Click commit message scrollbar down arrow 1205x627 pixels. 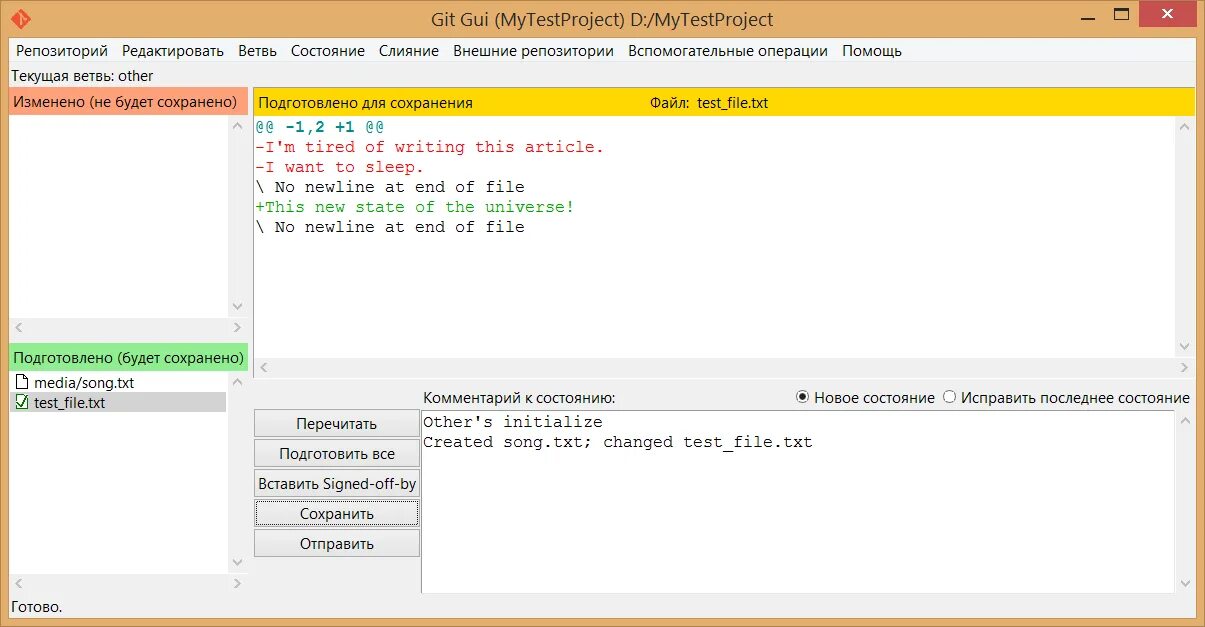pos(1185,583)
